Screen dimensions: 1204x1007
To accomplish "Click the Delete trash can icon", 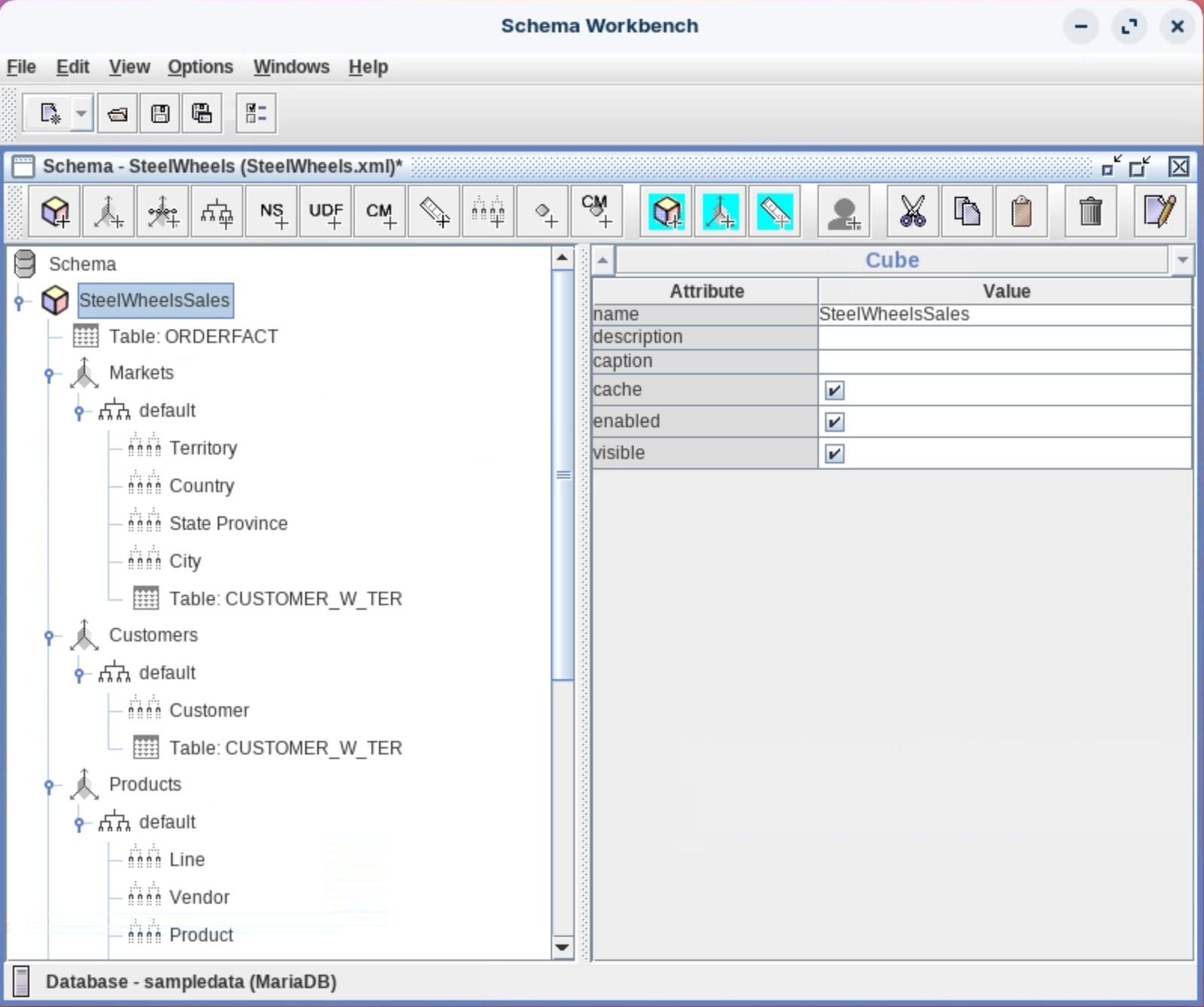I will pos(1090,213).
